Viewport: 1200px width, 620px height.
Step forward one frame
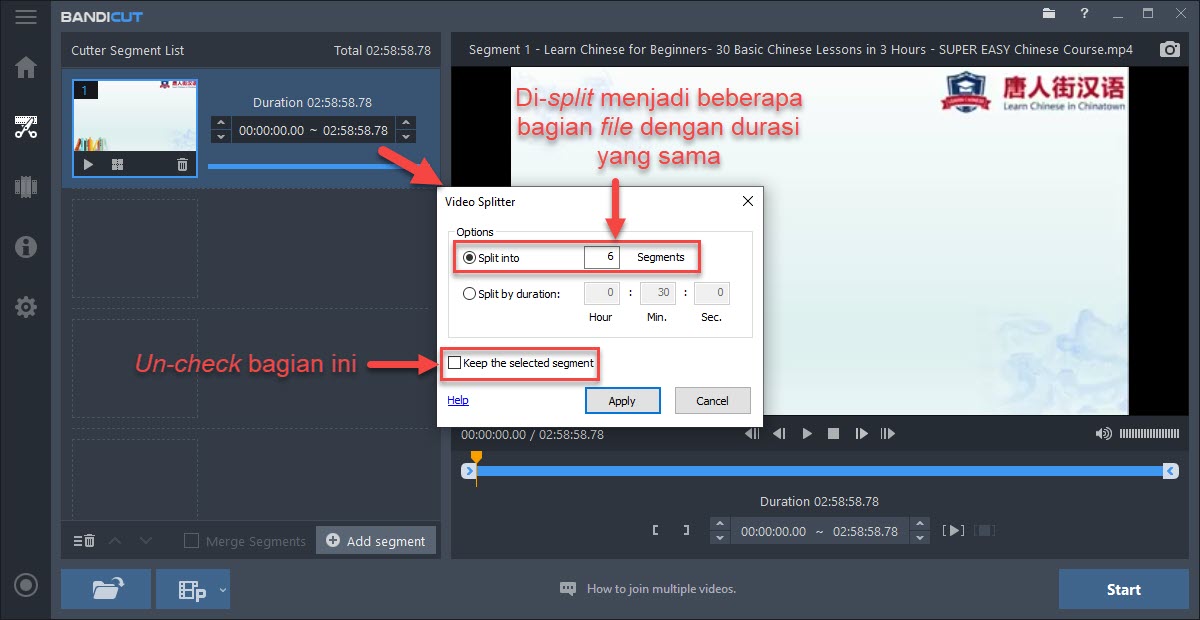coord(860,434)
